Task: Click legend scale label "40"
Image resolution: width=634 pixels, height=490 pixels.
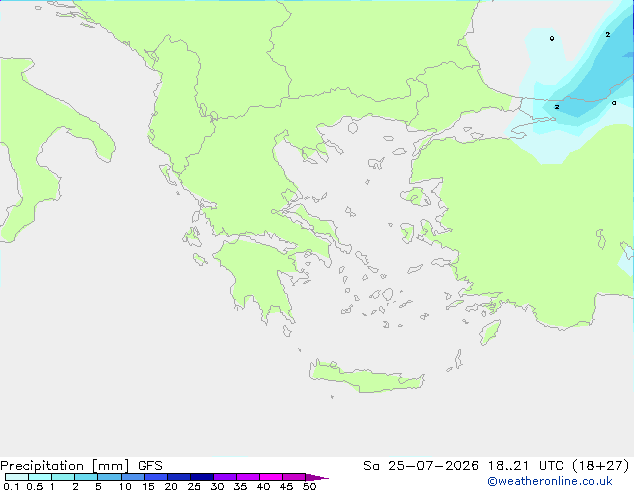Action: point(263,486)
